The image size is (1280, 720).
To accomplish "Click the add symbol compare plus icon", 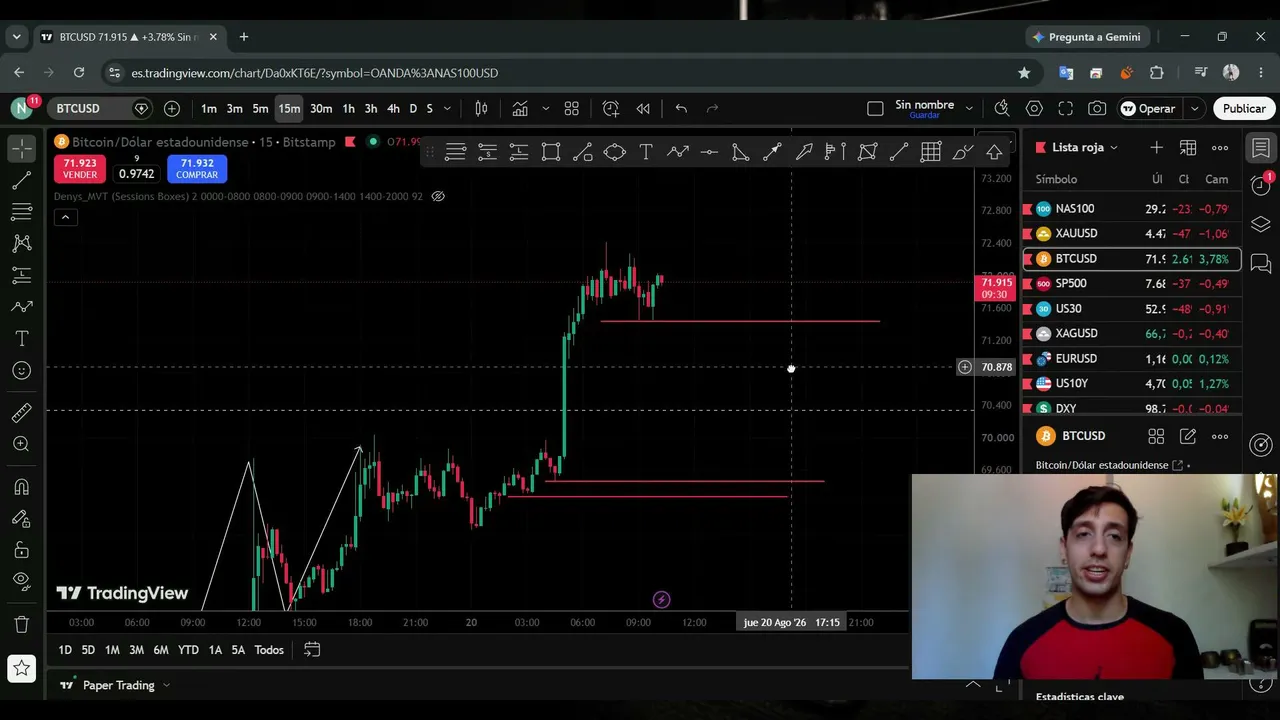I will coord(172,108).
